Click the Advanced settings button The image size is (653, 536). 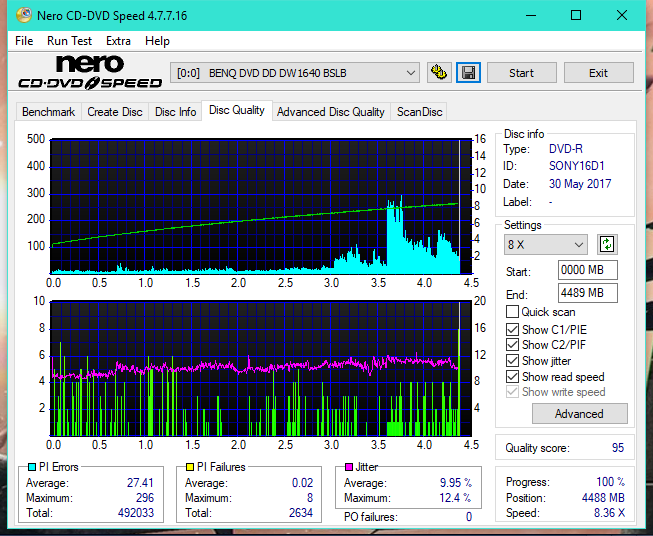579,414
